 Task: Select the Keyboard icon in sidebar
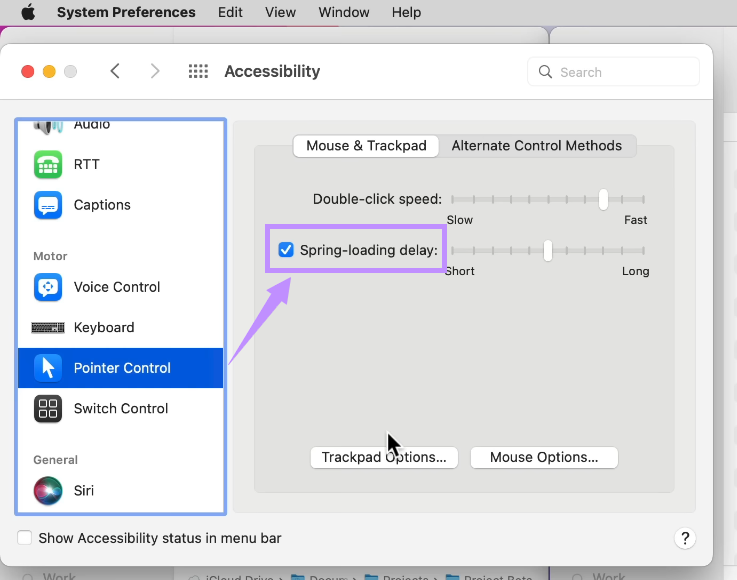pyautogui.click(x=48, y=328)
